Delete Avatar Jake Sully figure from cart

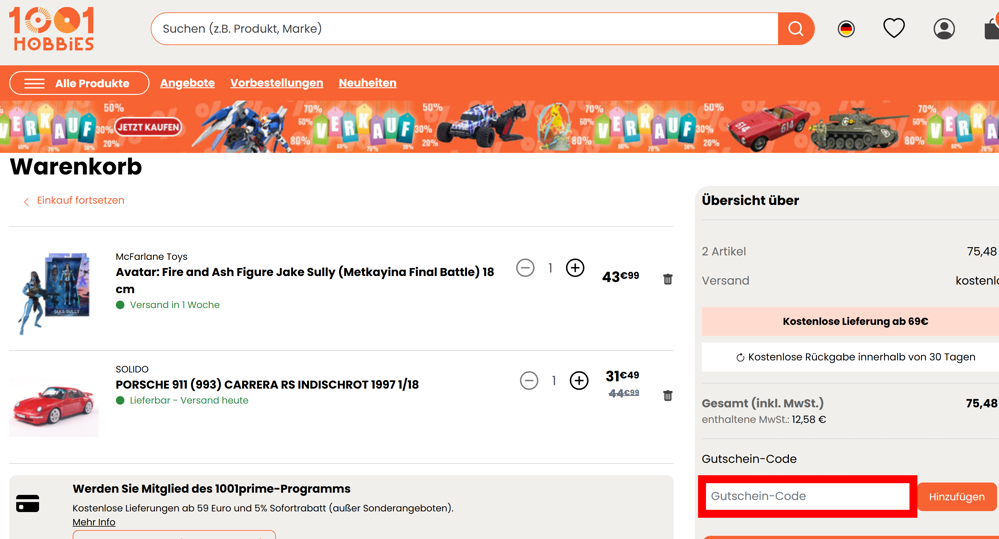tap(668, 279)
